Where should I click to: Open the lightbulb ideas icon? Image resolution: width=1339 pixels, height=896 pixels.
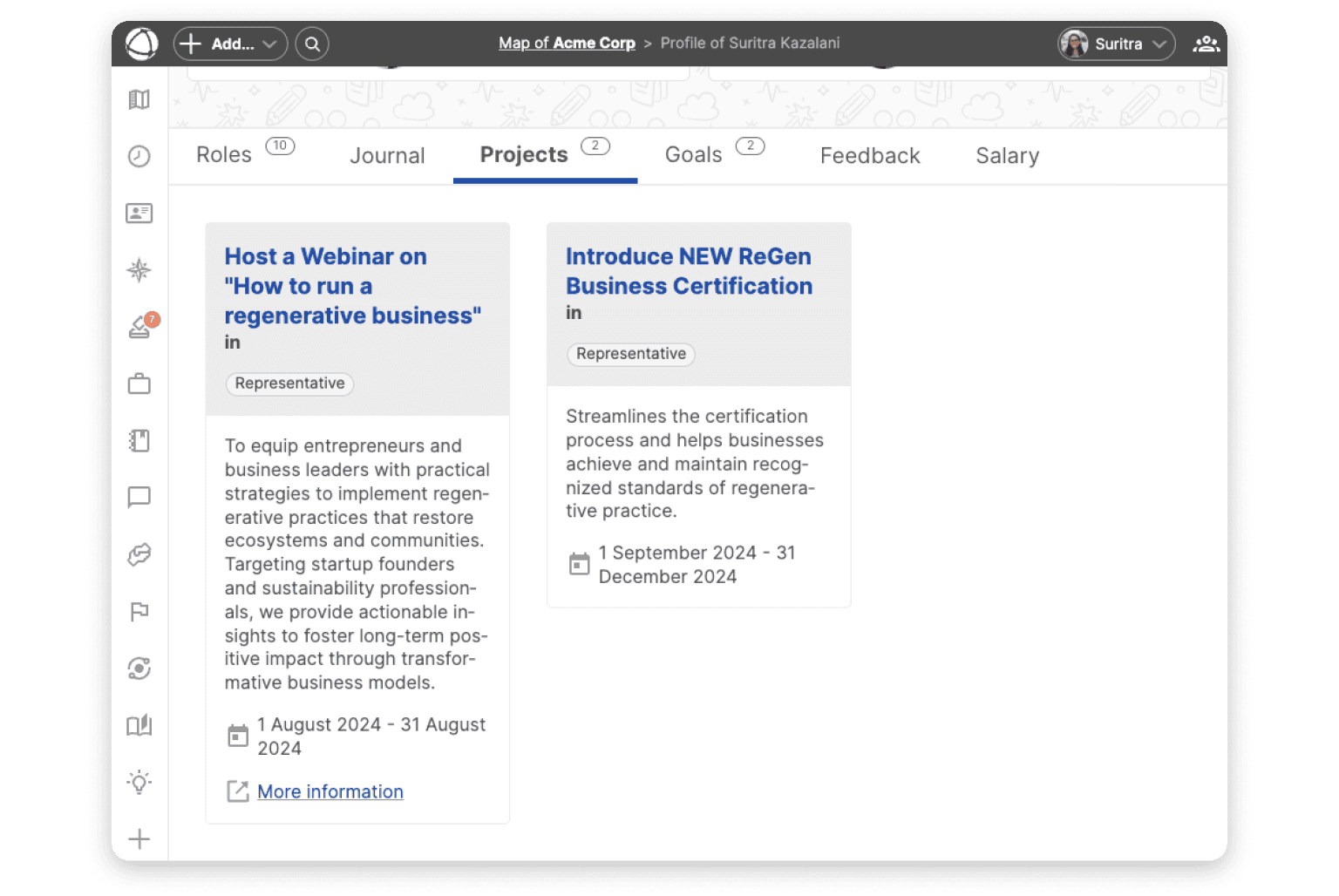click(139, 782)
